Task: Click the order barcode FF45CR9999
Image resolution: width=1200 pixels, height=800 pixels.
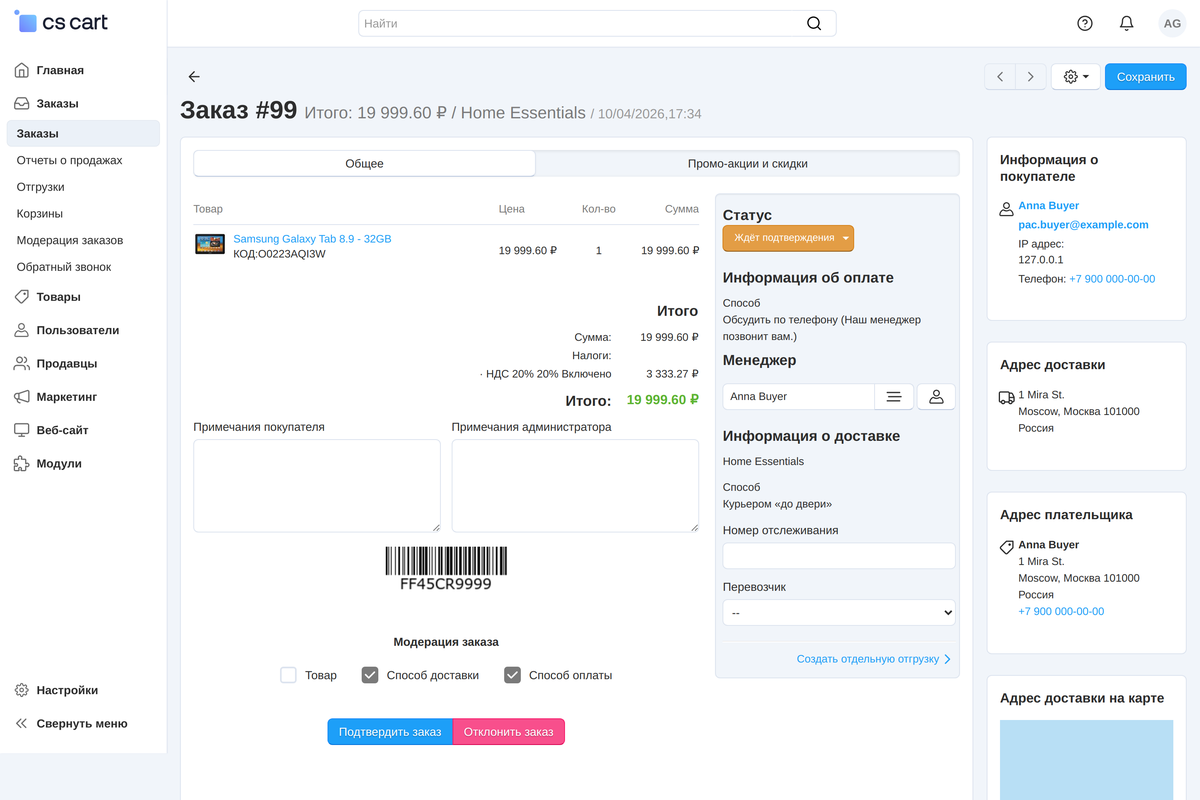Action: (446, 568)
